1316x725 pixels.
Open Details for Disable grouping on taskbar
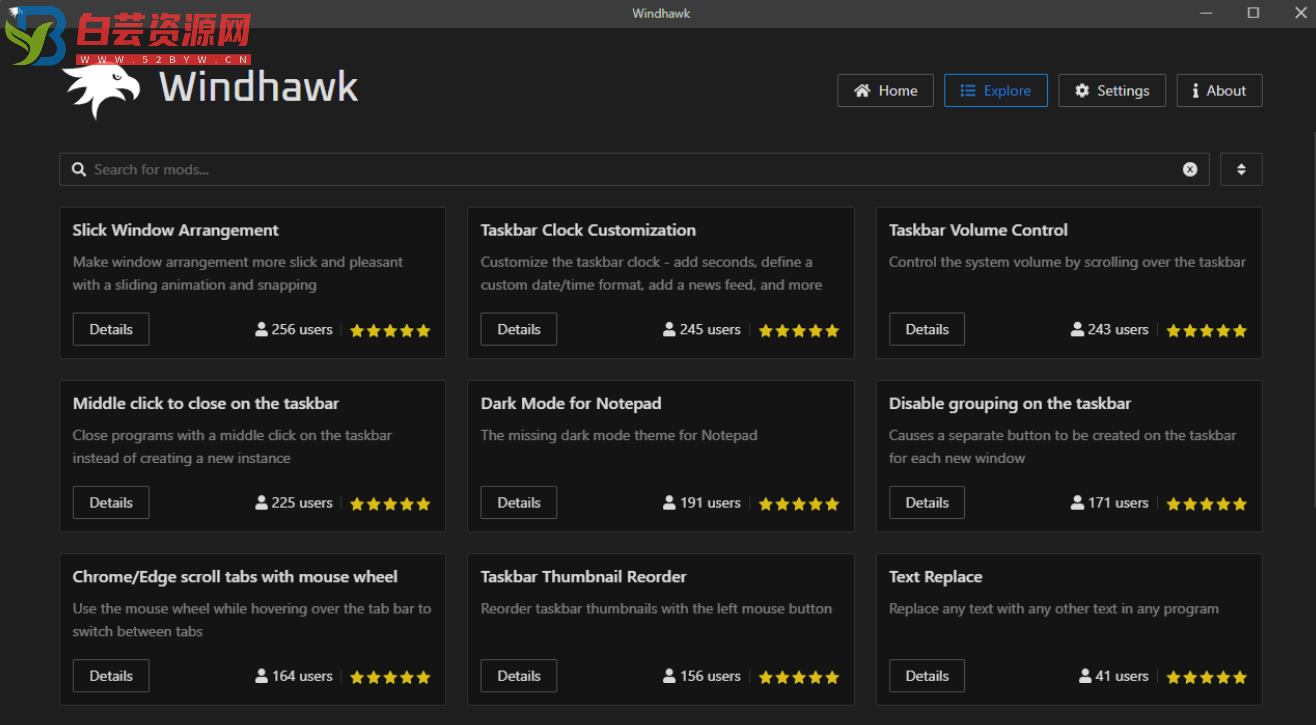(927, 502)
